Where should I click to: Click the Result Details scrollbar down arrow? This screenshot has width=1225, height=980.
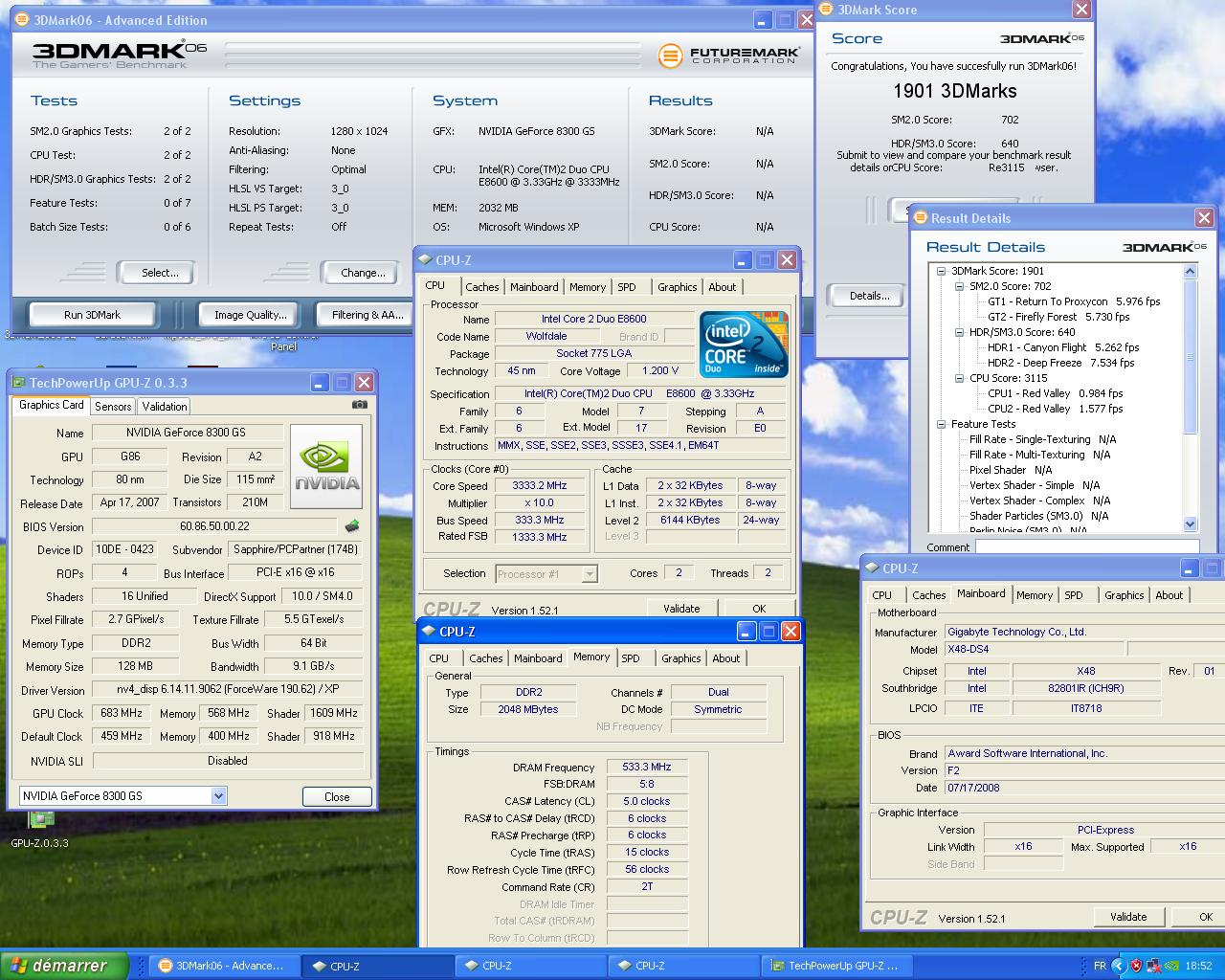pyautogui.click(x=1191, y=523)
